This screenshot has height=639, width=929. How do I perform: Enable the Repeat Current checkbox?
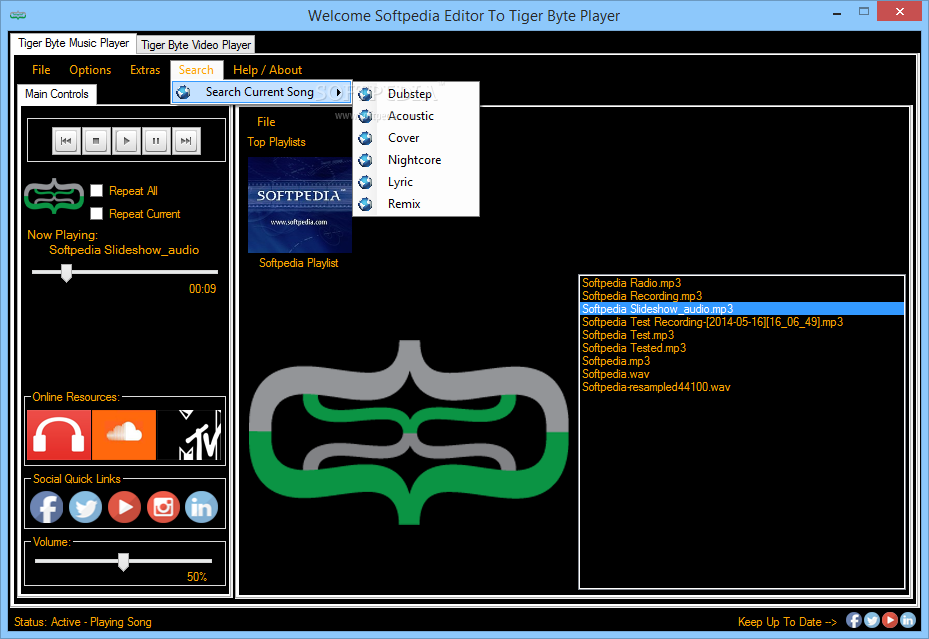pyautogui.click(x=97, y=213)
